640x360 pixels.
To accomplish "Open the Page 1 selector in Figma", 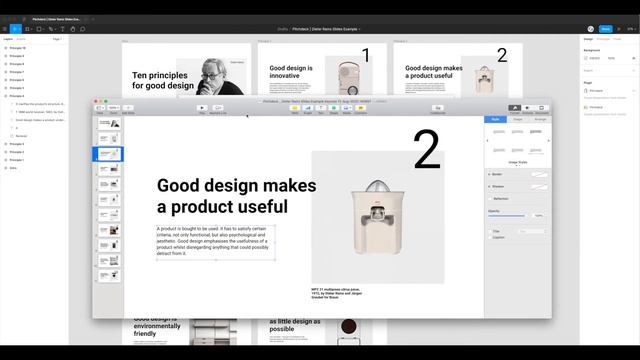I will click(x=58, y=39).
